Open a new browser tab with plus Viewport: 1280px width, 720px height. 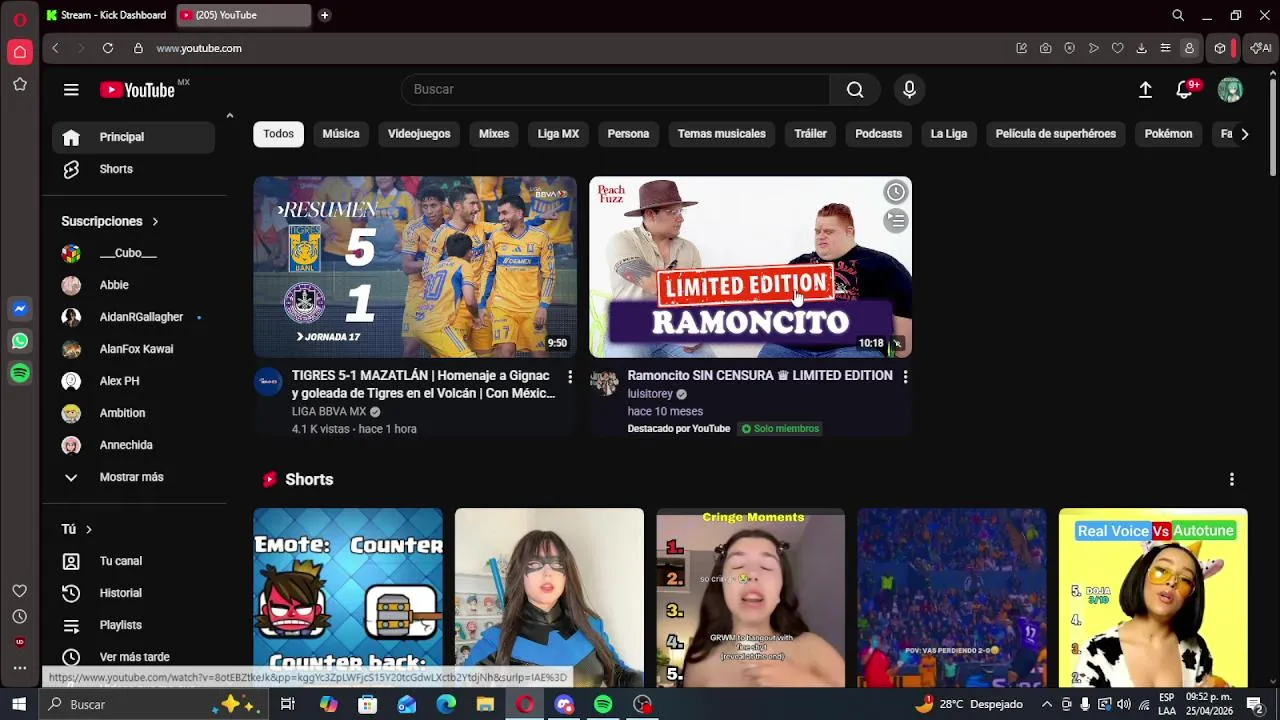pyautogui.click(x=324, y=15)
